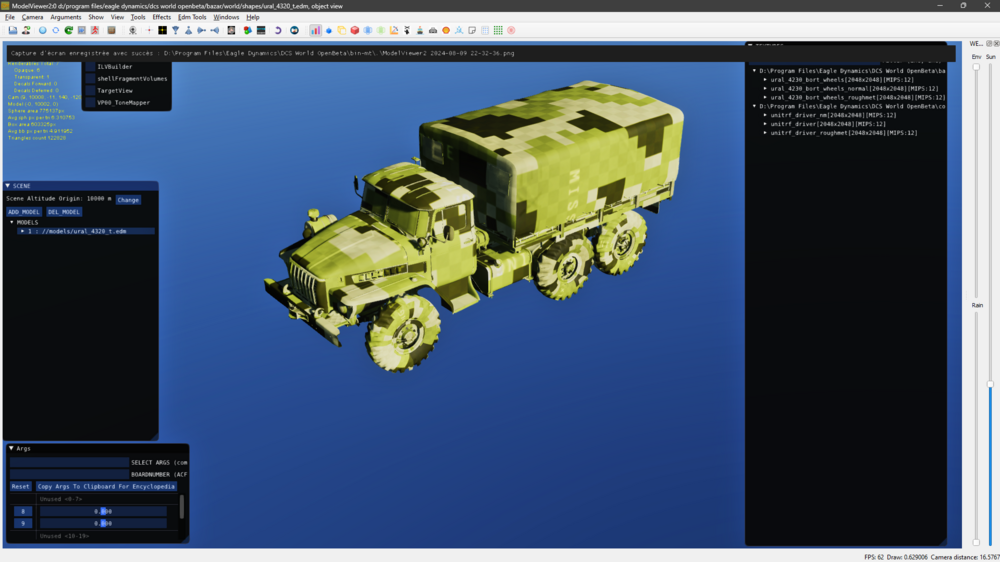1000x562 pixels.
Task: Toggle the shellFragmentVolumes checkbox
Action: click(x=91, y=78)
